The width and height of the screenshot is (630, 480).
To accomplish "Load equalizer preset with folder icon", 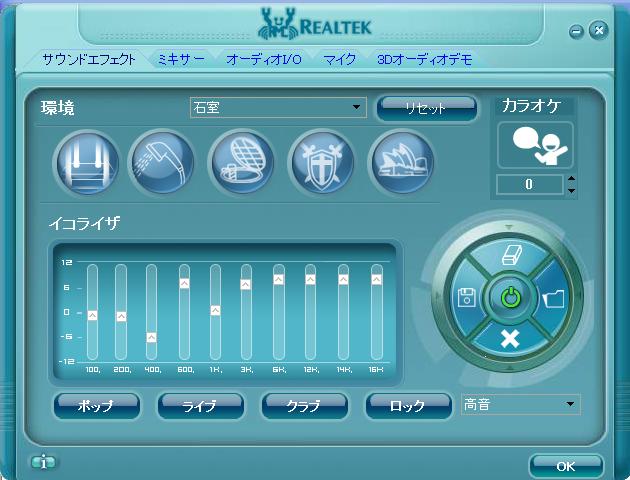I will coord(553,298).
